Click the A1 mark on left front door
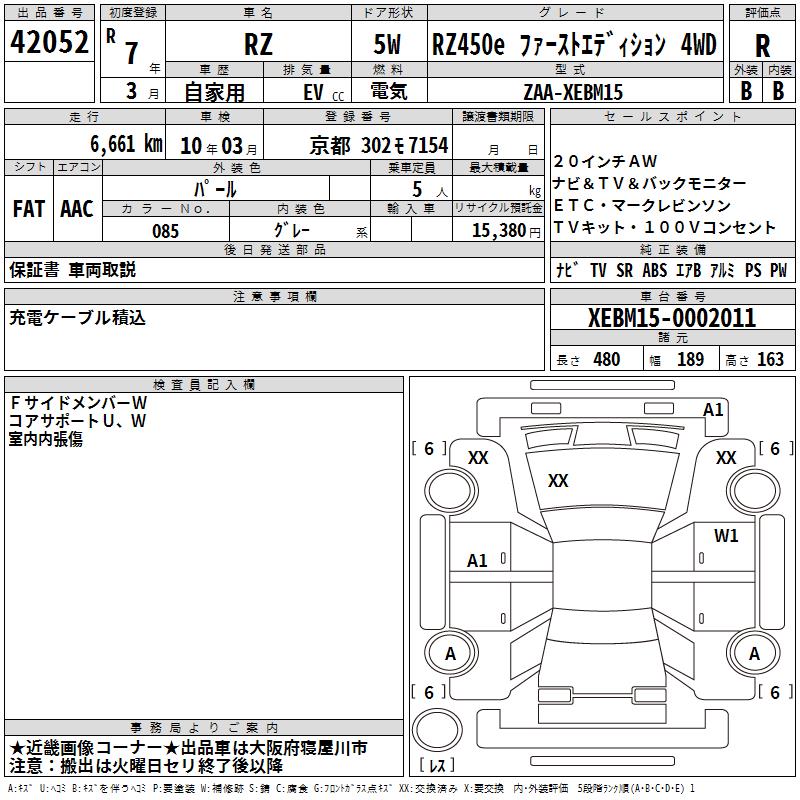This screenshot has width=800, height=800. pos(477,561)
